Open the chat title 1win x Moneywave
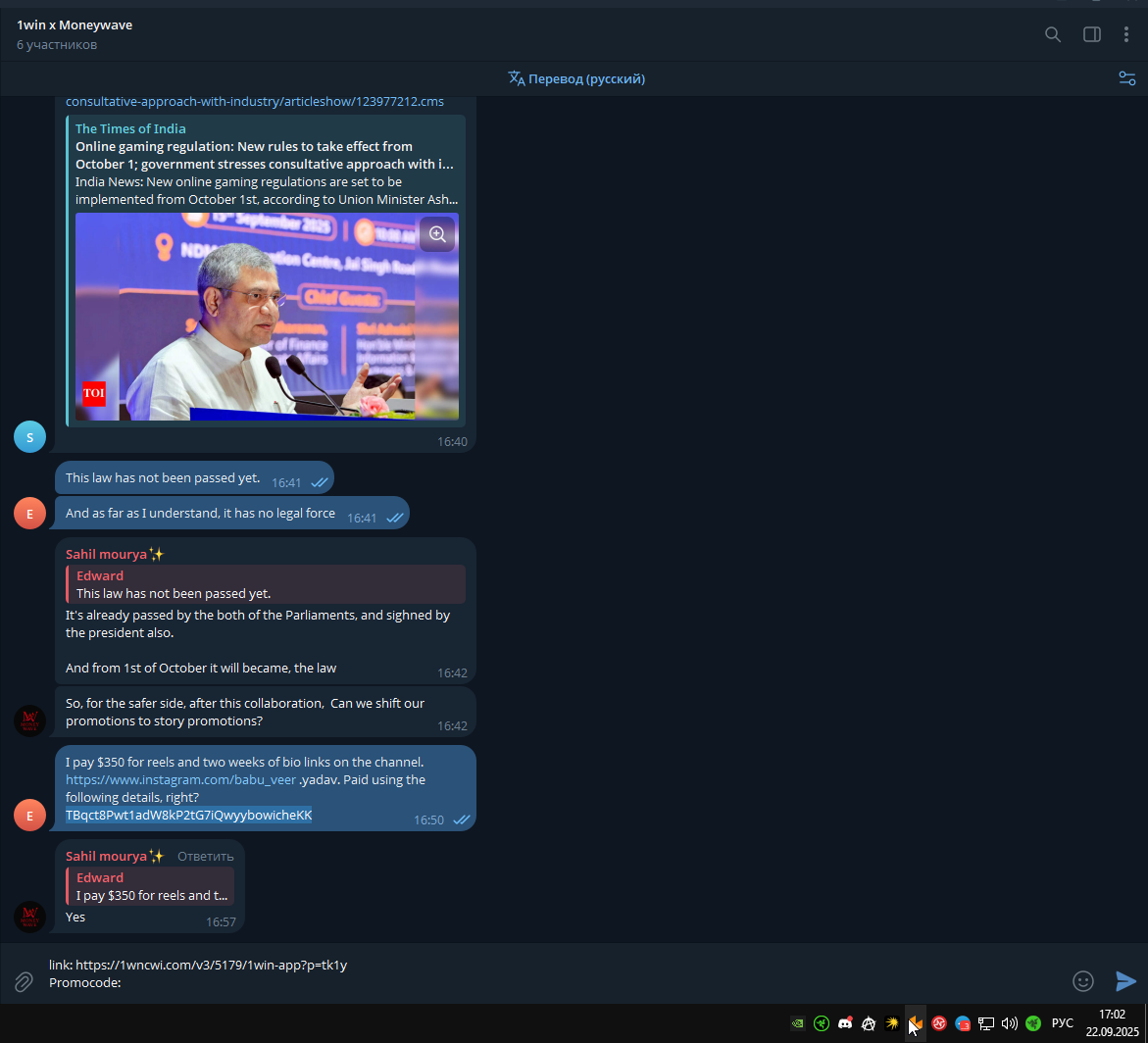 75,25
